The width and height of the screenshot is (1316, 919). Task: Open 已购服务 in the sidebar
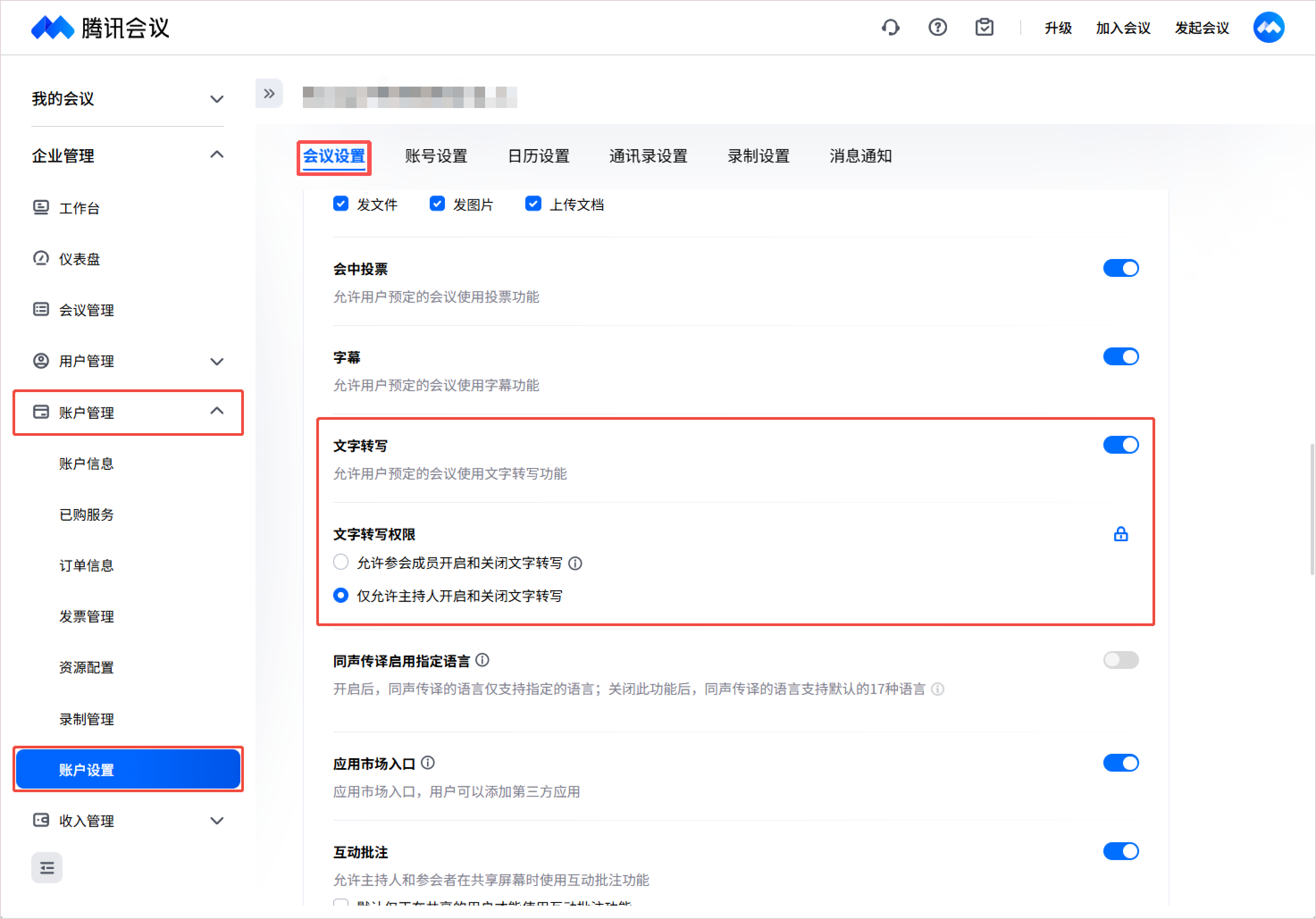click(x=87, y=514)
